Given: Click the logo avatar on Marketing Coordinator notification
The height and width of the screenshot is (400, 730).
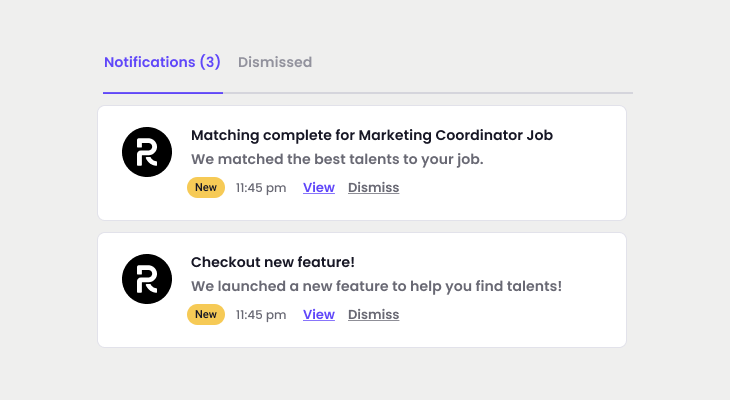Looking at the screenshot, I should click(146, 153).
